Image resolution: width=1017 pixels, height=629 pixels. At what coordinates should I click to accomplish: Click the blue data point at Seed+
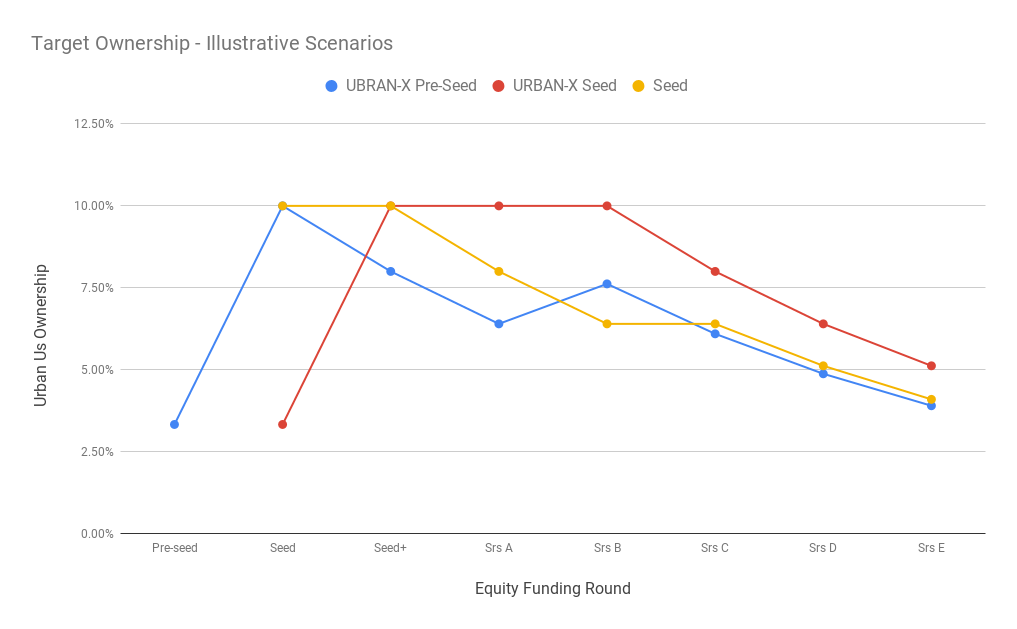click(x=391, y=271)
